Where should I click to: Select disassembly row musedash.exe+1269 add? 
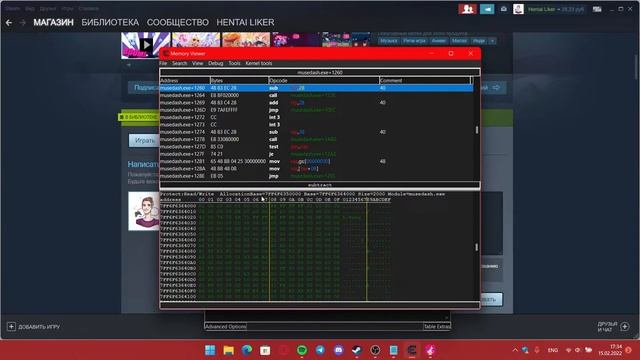[x=316, y=102]
